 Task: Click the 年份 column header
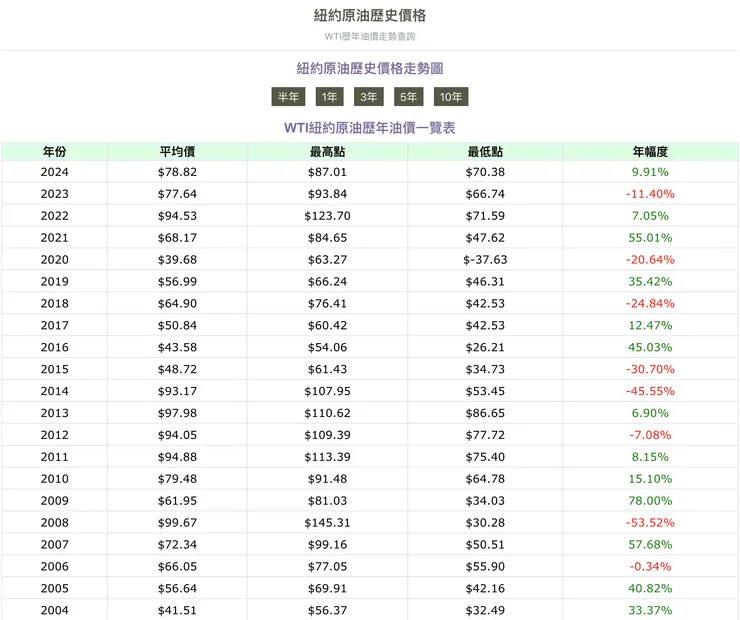point(54,152)
